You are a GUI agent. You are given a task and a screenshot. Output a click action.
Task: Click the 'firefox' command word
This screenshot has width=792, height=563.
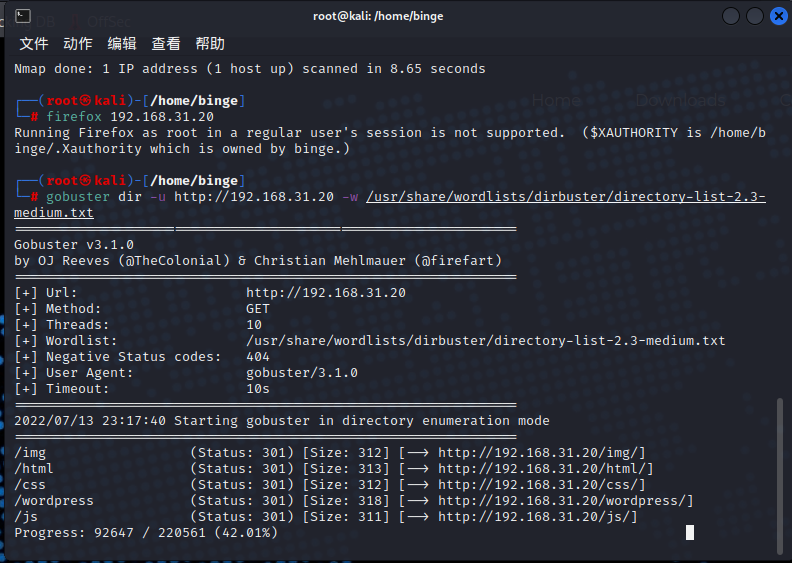74,117
